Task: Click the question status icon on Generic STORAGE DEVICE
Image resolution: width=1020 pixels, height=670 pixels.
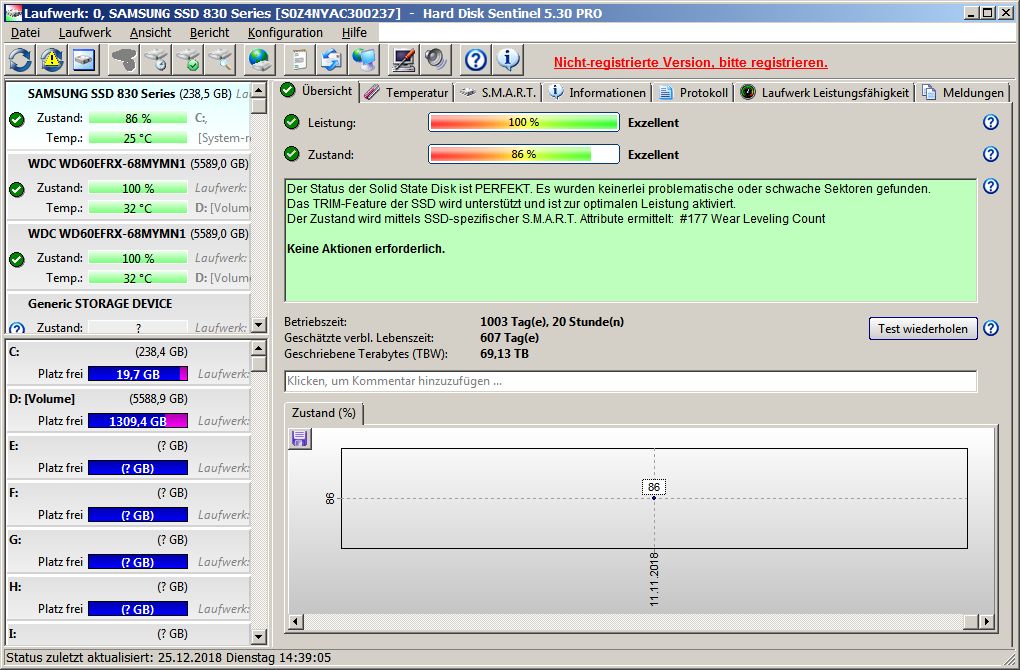Action: pos(17,328)
